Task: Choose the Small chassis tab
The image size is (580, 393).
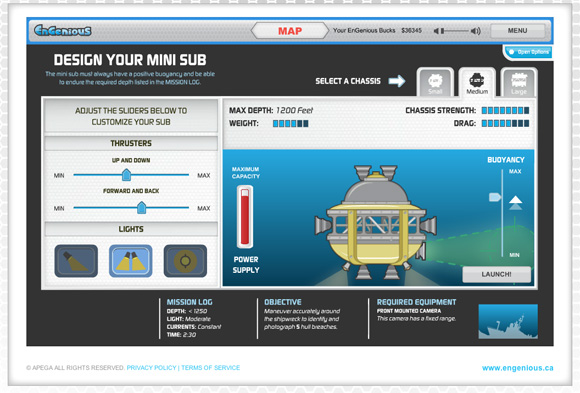Action: click(x=435, y=83)
